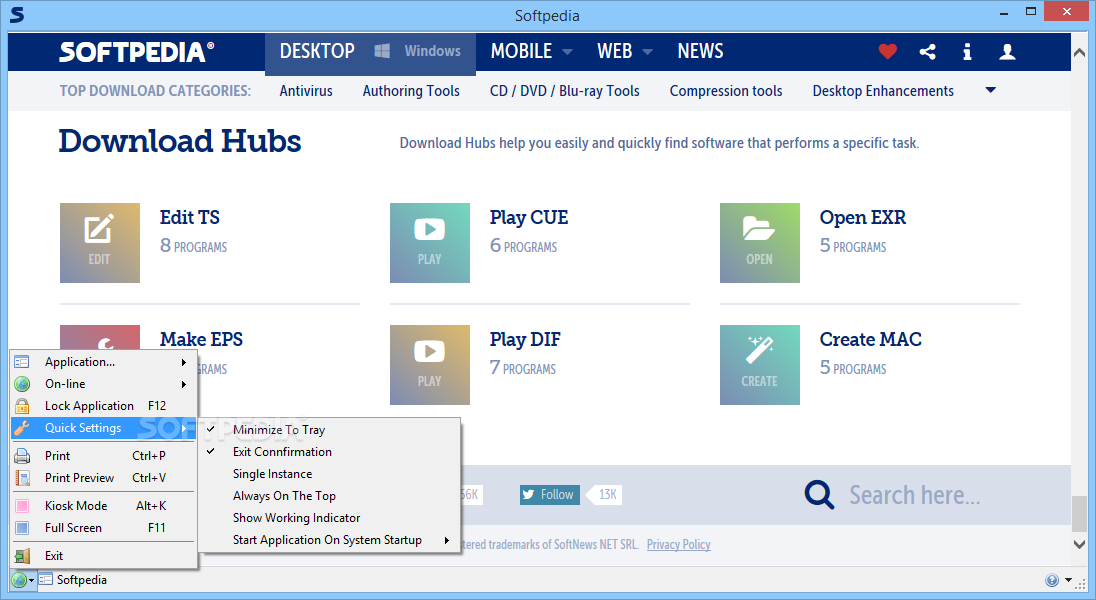This screenshot has height=600, width=1096.
Task: Open the News tab
Action: click(700, 51)
